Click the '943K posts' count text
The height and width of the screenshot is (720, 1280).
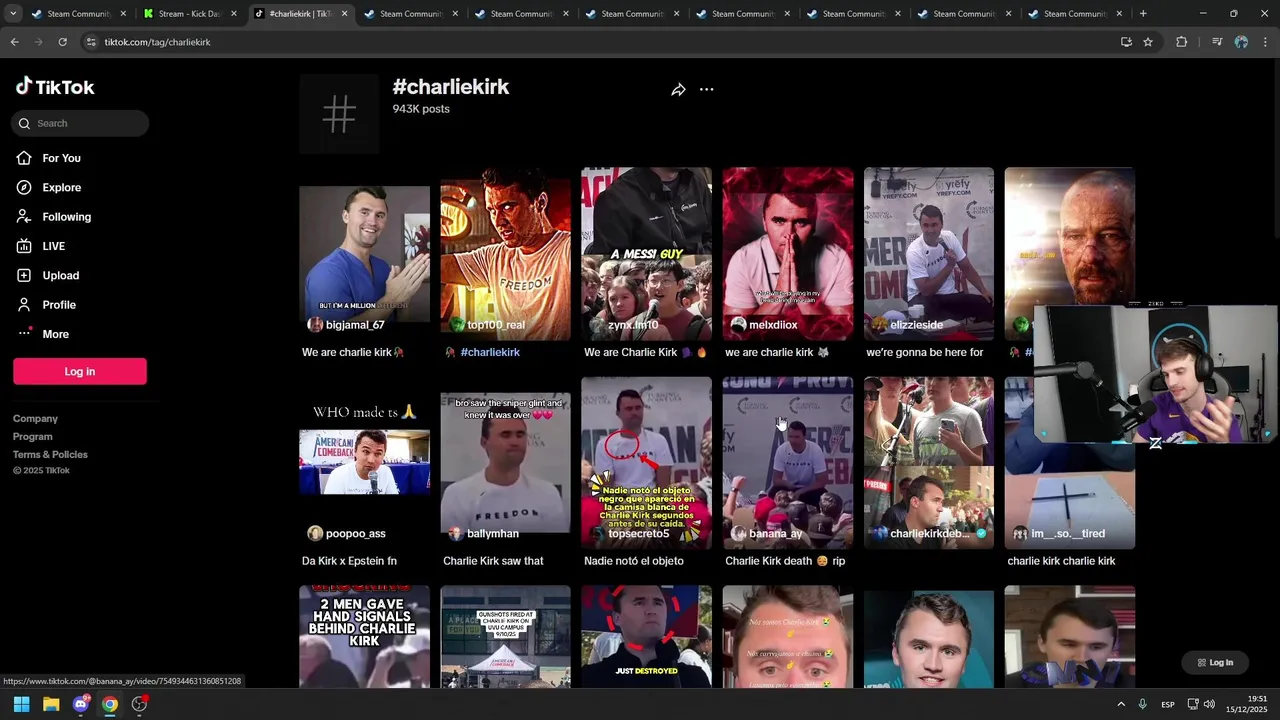(421, 109)
